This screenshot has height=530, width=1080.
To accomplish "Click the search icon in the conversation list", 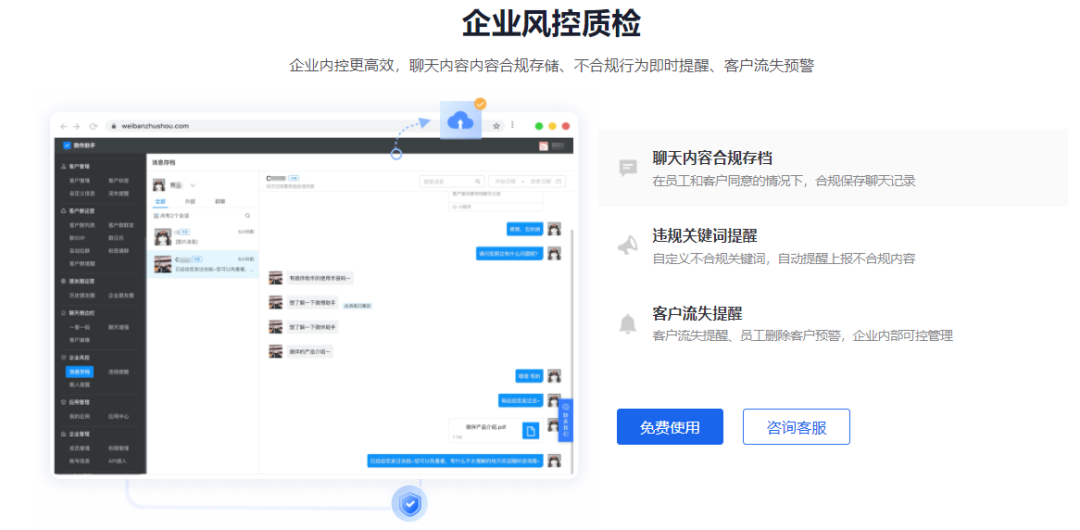I will click(248, 216).
